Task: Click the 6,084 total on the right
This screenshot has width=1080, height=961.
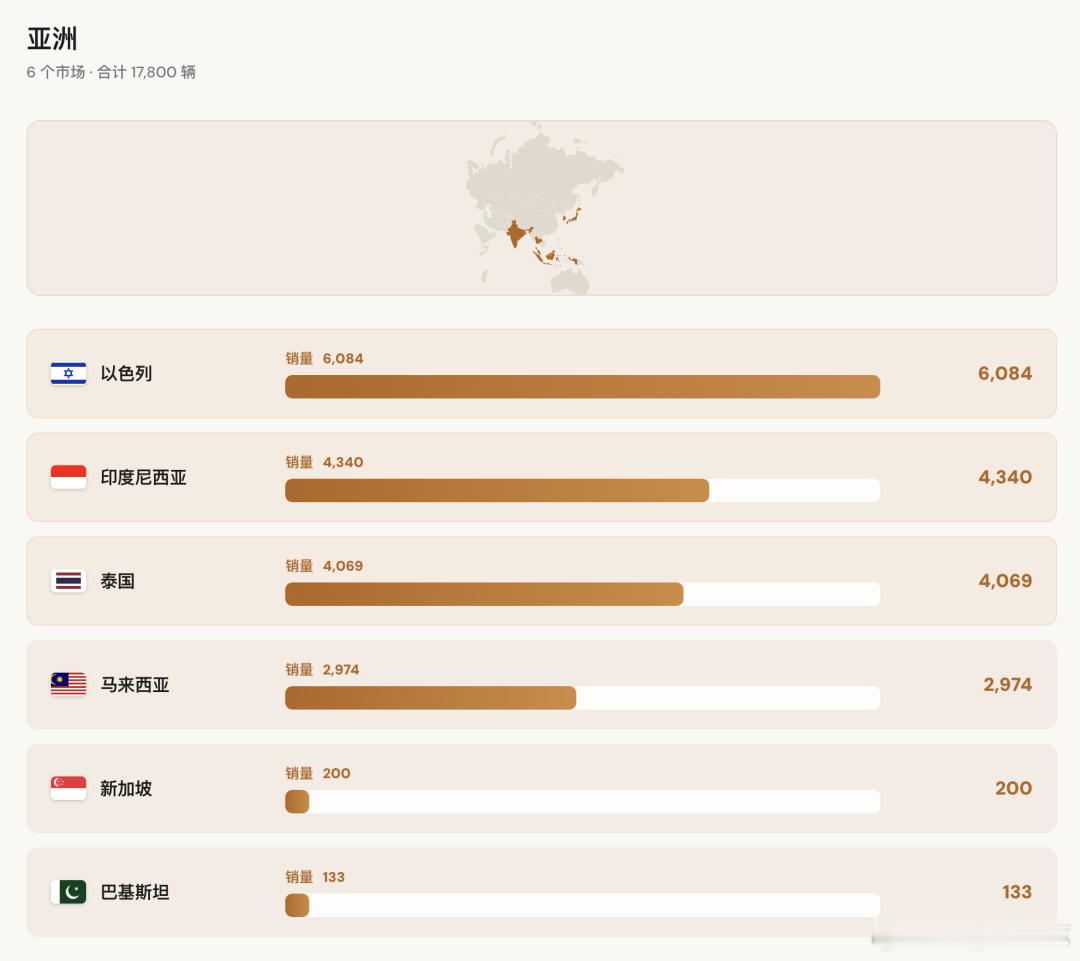Action: click(1005, 373)
